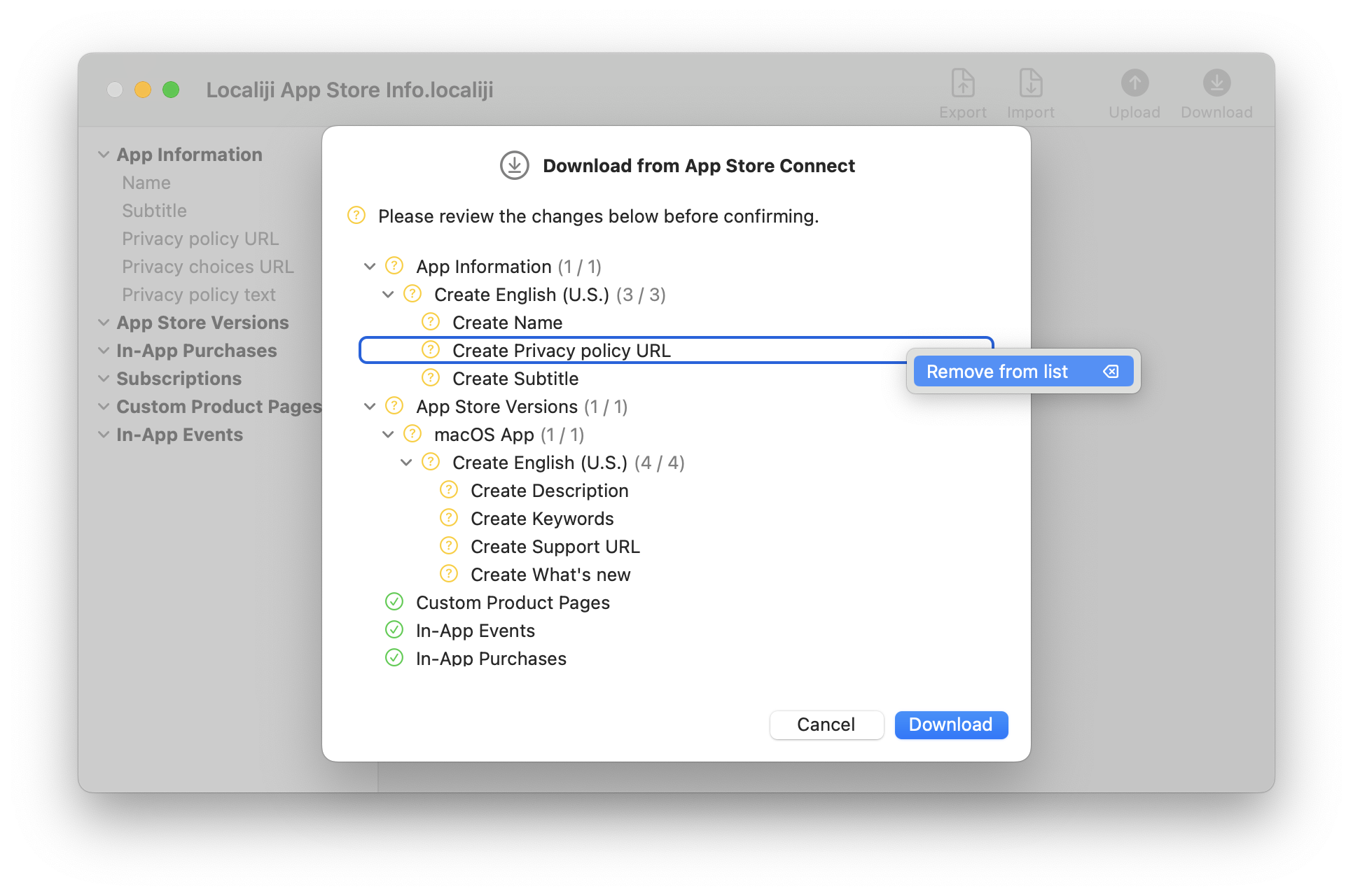Toggle sidebar Subscriptions chevron
Screen dimensions: 1353x896
[104, 379]
